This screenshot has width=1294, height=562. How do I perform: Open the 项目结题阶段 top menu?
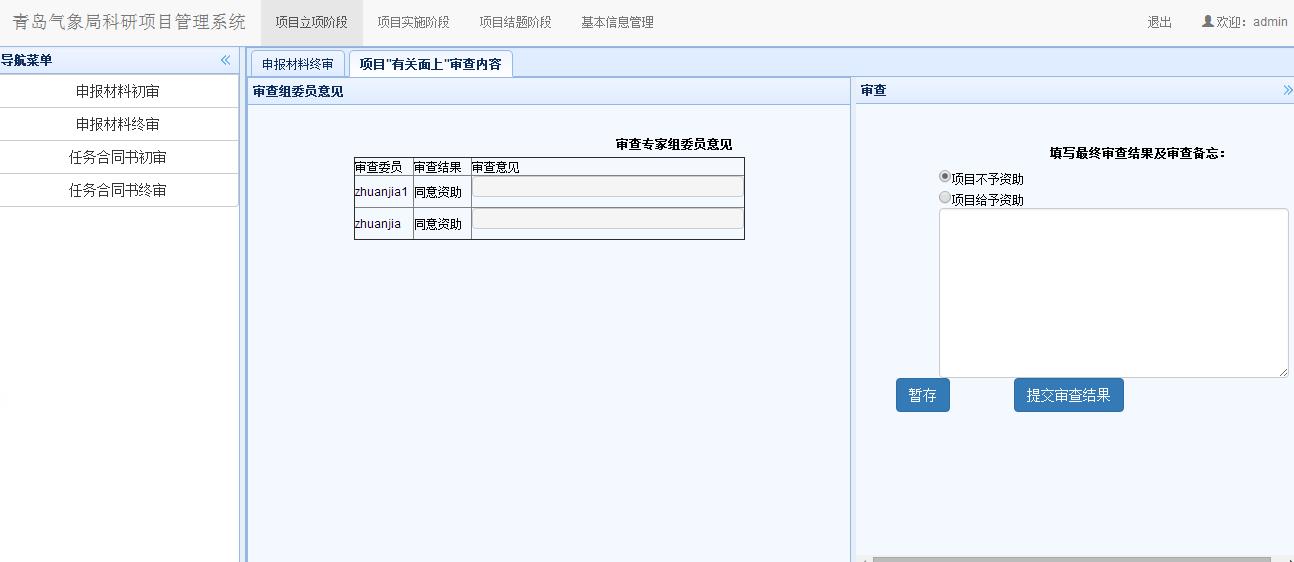coord(515,22)
